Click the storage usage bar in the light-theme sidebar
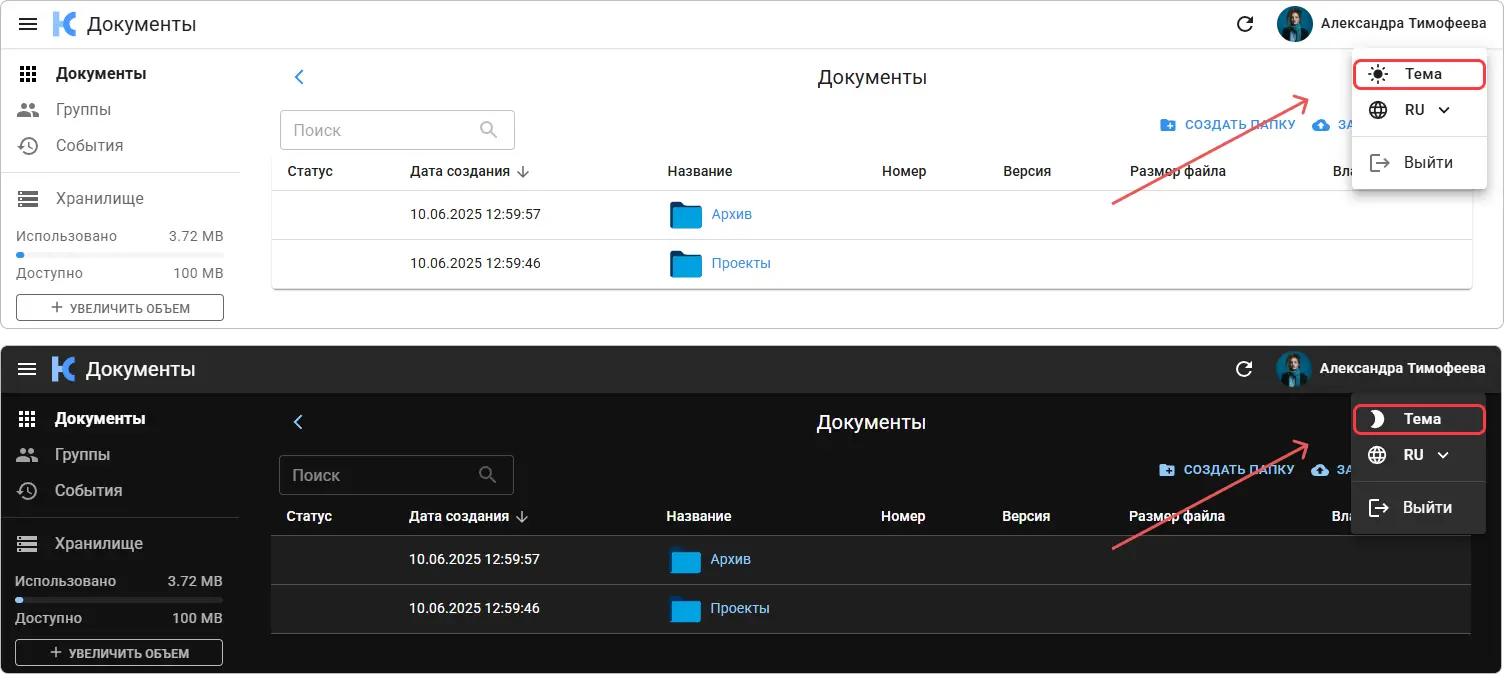This screenshot has height=674, width=1504. (119, 255)
